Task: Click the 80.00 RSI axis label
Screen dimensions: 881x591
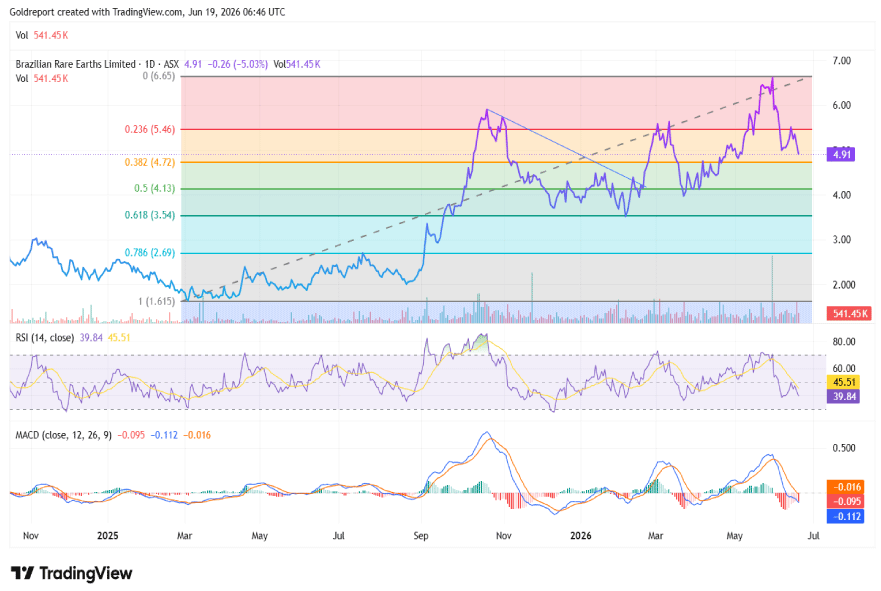Action: [843, 342]
